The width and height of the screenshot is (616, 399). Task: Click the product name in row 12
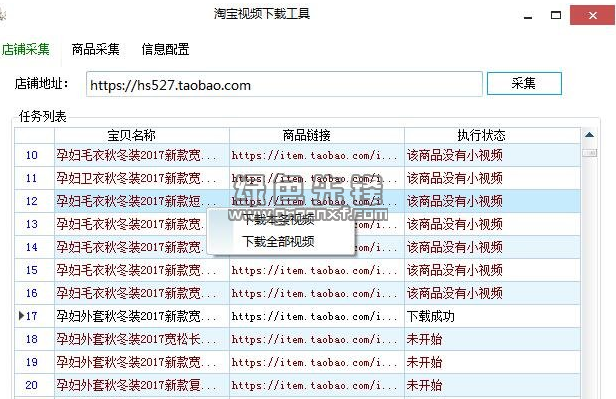point(136,201)
